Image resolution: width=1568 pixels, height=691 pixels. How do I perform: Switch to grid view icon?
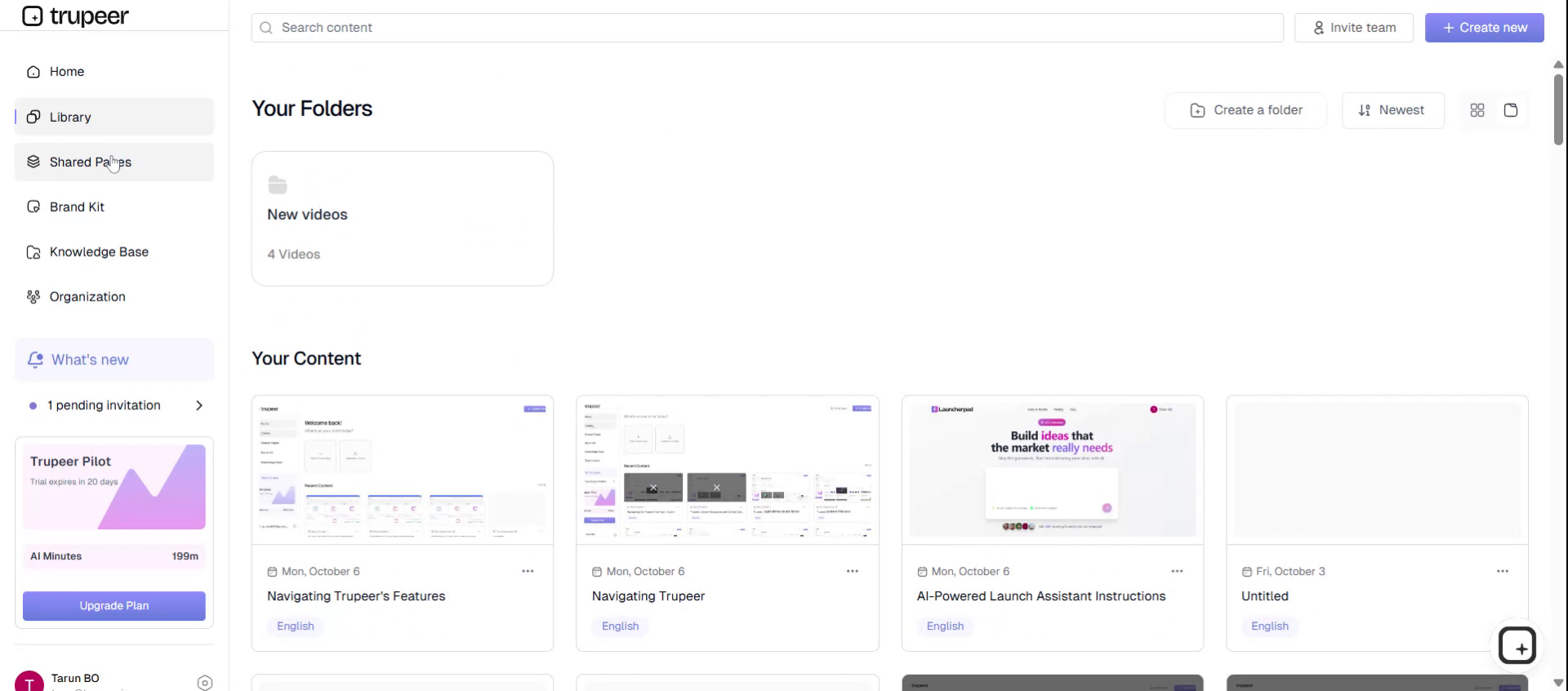pos(1477,110)
